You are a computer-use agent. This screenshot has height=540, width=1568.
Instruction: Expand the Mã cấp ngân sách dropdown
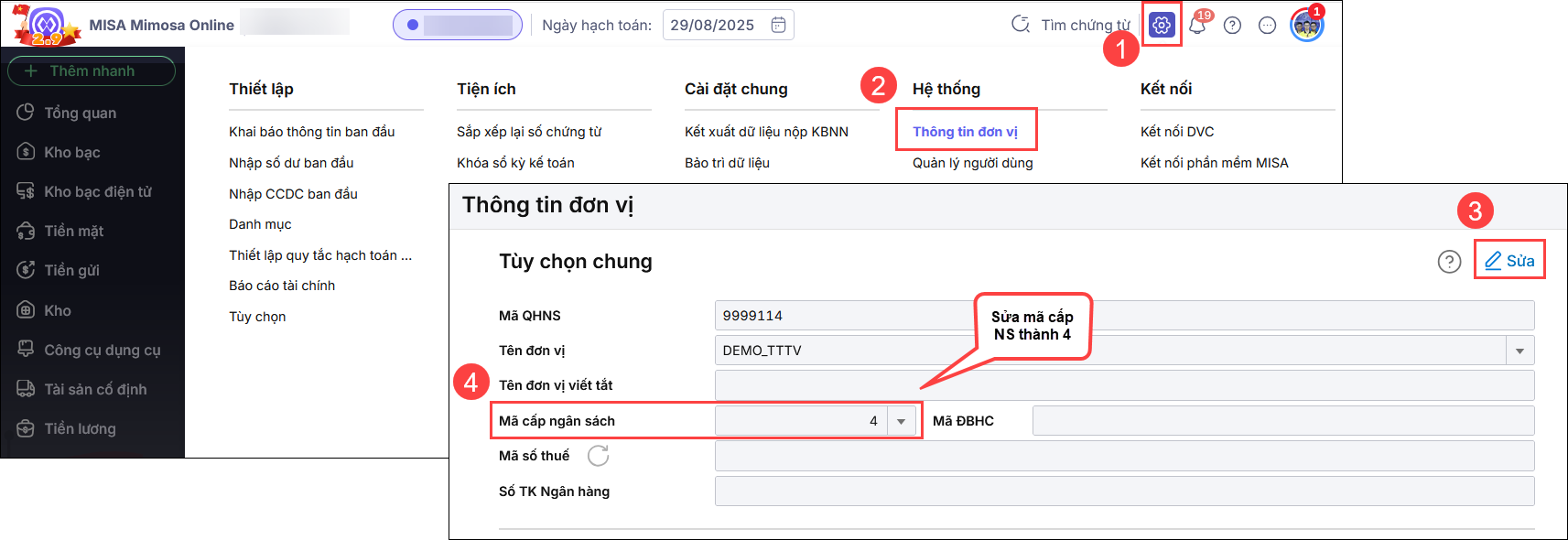pyautogui.click(x=901, y=421)
